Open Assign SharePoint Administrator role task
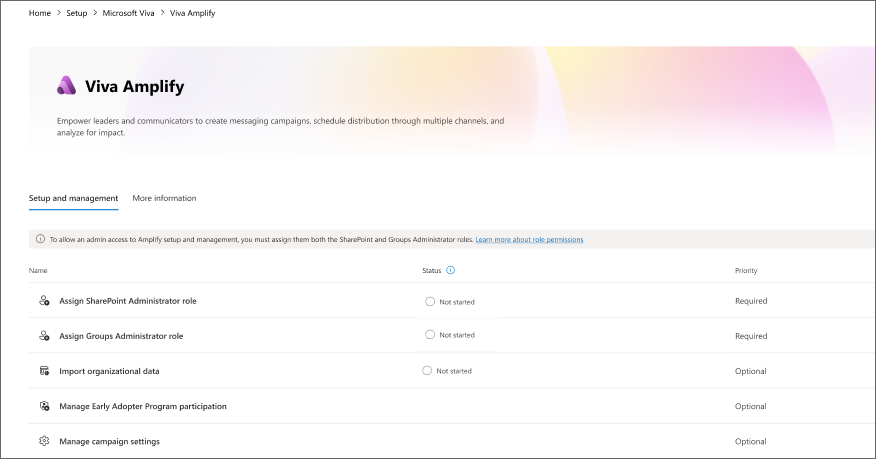 tap(128, 301)
